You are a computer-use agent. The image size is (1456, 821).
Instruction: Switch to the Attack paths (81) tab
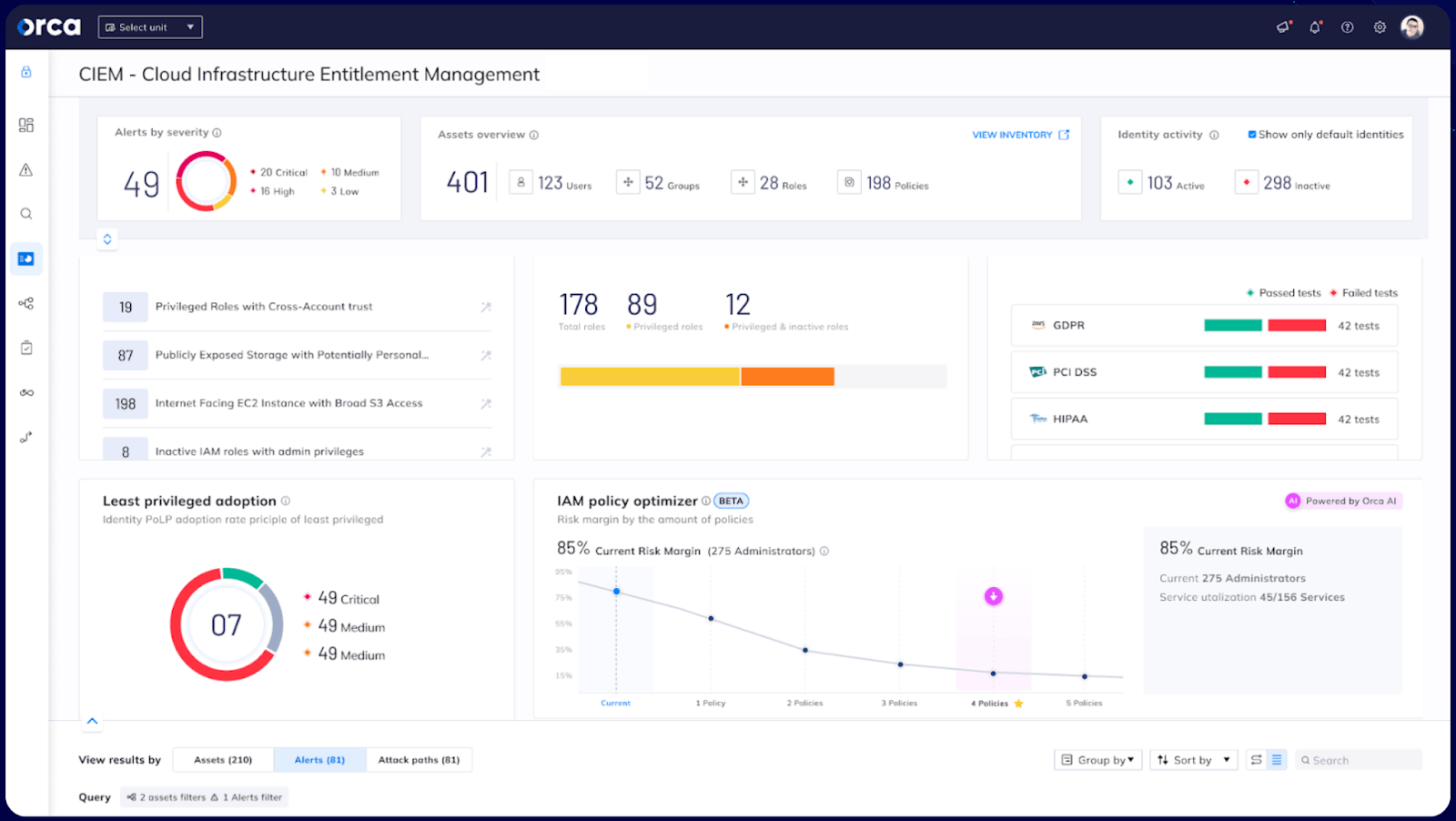click(x=419, y=760)
